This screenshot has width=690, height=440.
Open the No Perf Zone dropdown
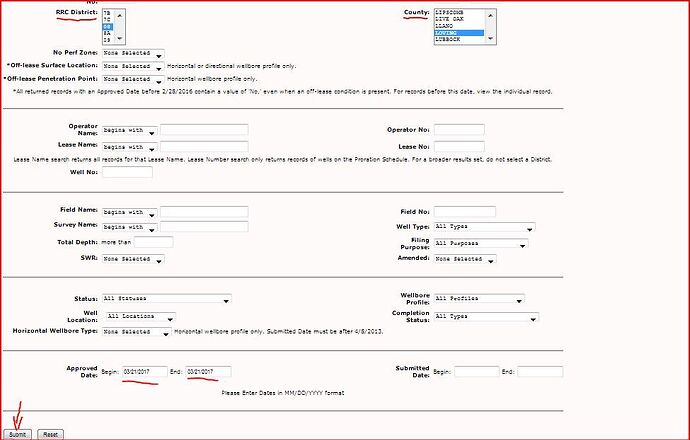tap(133, 53)
